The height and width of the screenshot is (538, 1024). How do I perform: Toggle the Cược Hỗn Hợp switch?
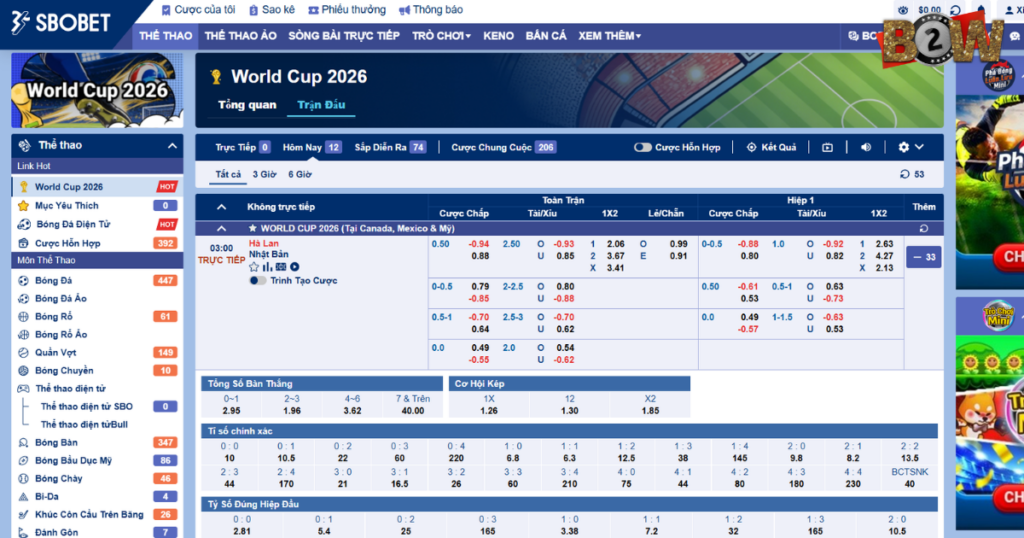tap(643, 148)
